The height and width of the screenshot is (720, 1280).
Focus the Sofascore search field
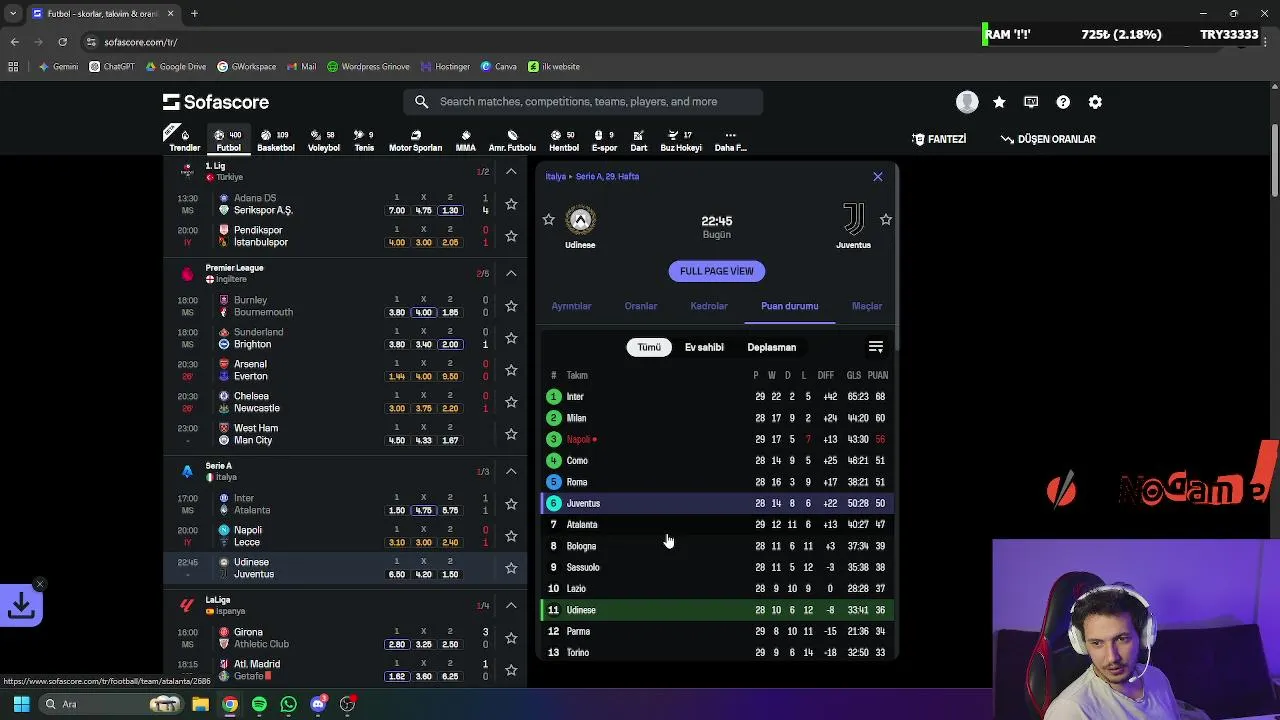click(584, 102)
